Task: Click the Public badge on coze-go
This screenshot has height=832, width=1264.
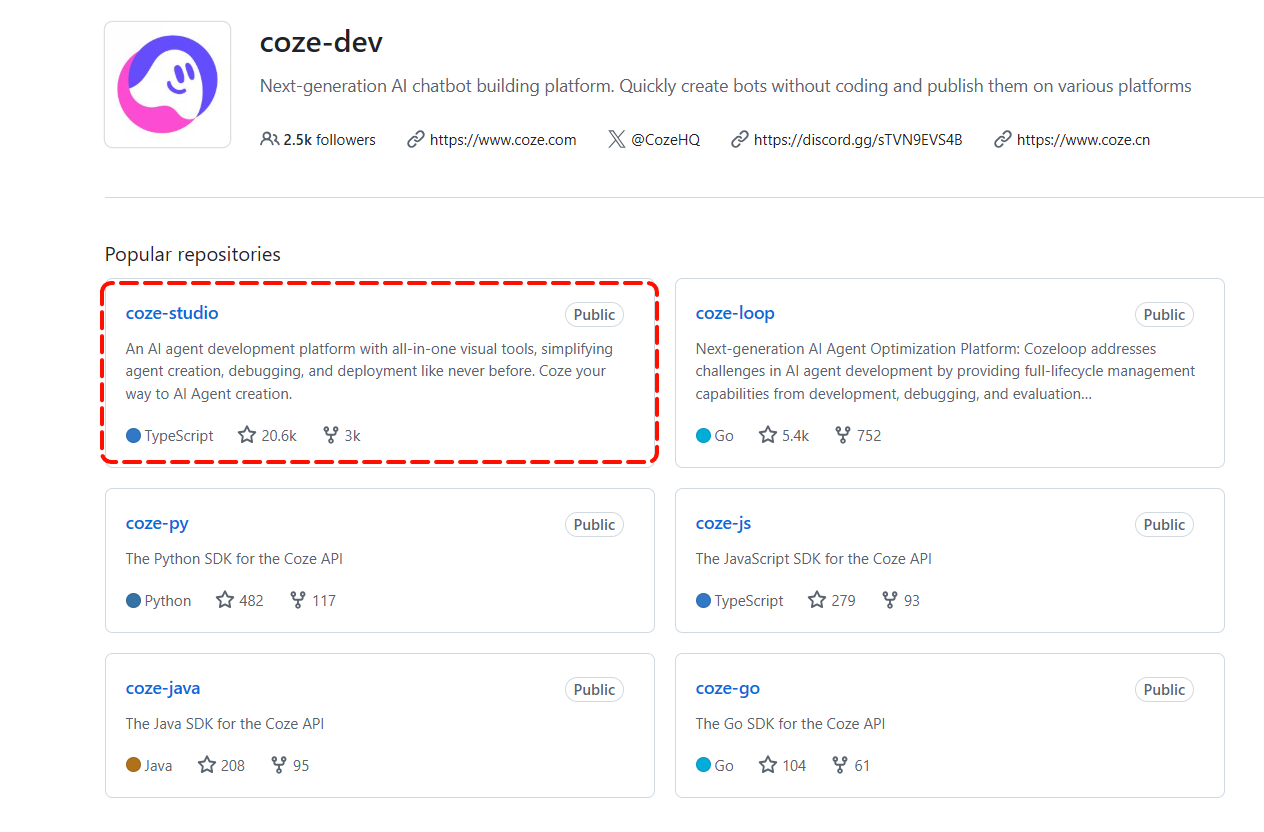Action: coord(1164,690)
